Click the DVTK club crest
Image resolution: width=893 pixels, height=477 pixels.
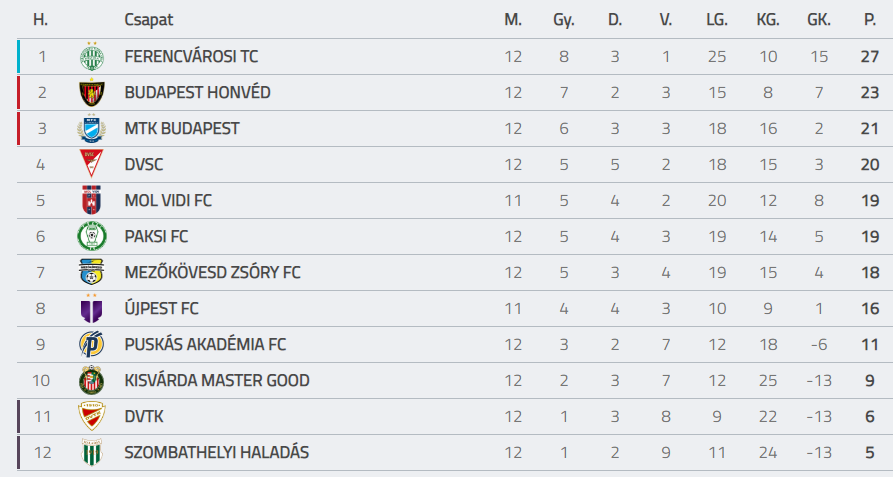92,416
